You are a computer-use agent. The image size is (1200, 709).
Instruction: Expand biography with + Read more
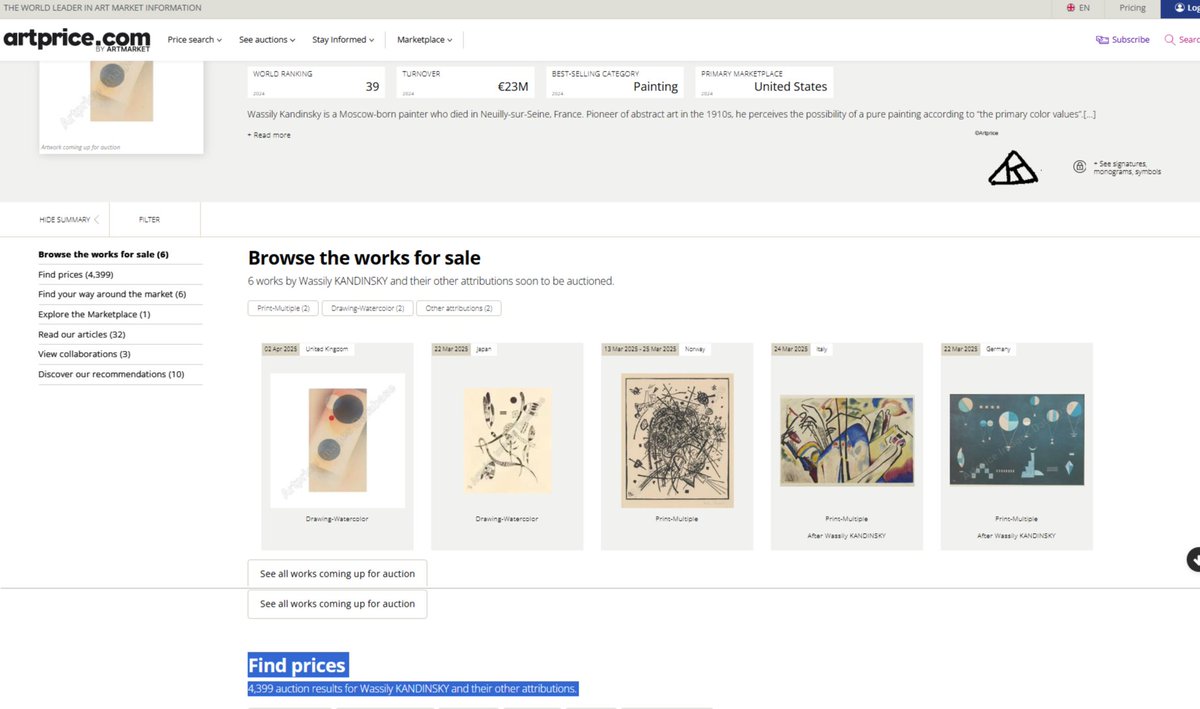[x=269, y=135]
